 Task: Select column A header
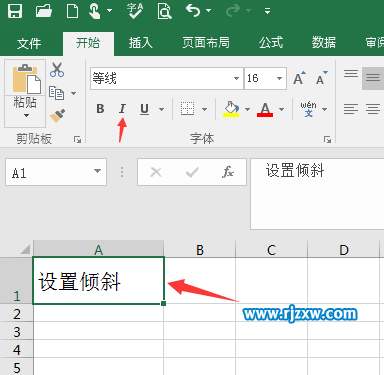pyautogui.click(x=98, y=249)
